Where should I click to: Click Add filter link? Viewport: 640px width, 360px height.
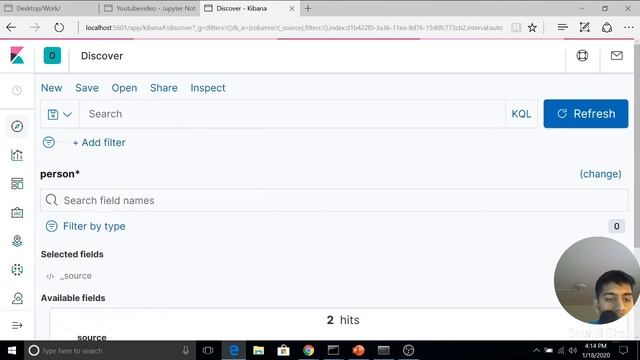99,142
